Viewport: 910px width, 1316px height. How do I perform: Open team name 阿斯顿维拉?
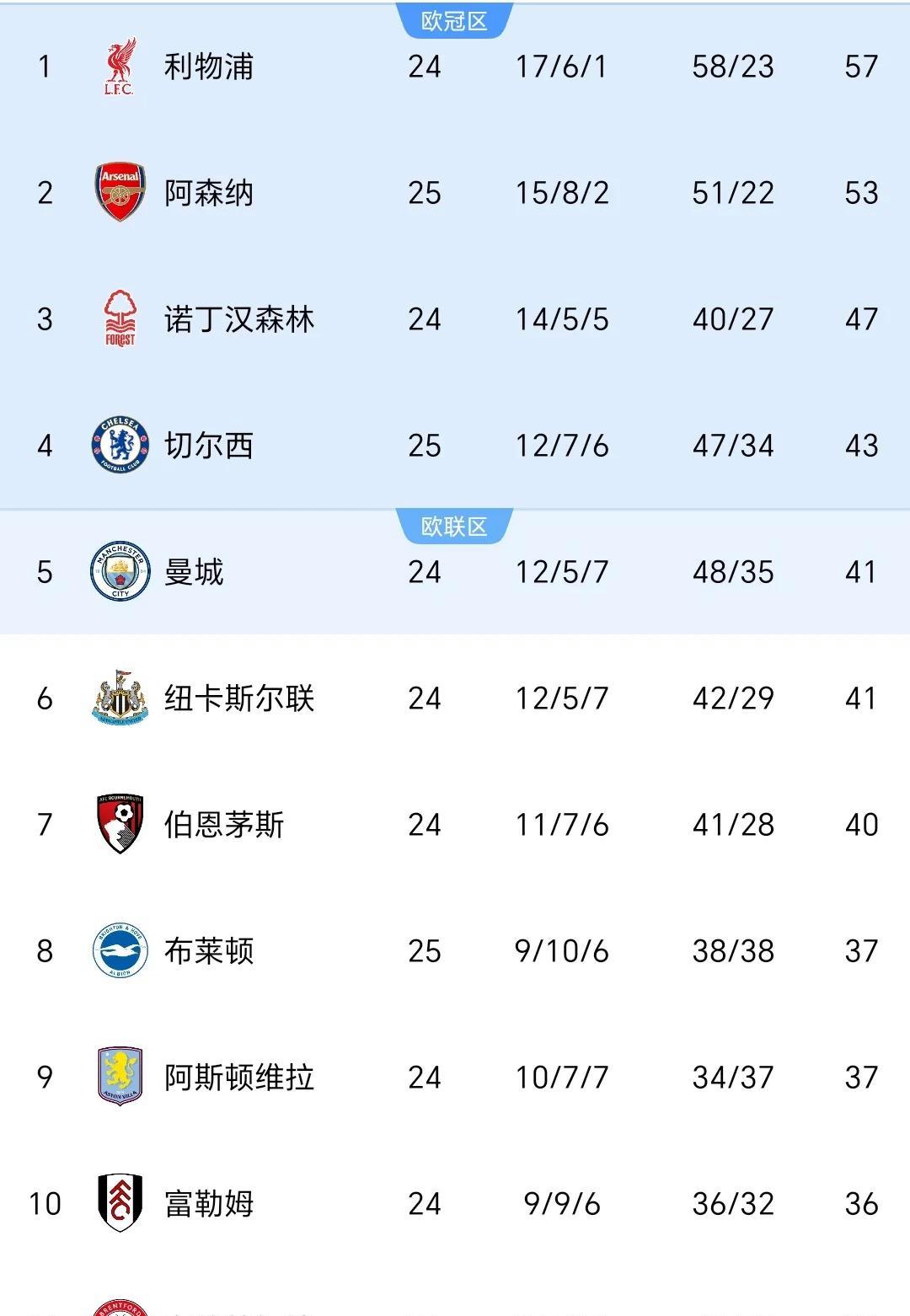pos(239,1078)
